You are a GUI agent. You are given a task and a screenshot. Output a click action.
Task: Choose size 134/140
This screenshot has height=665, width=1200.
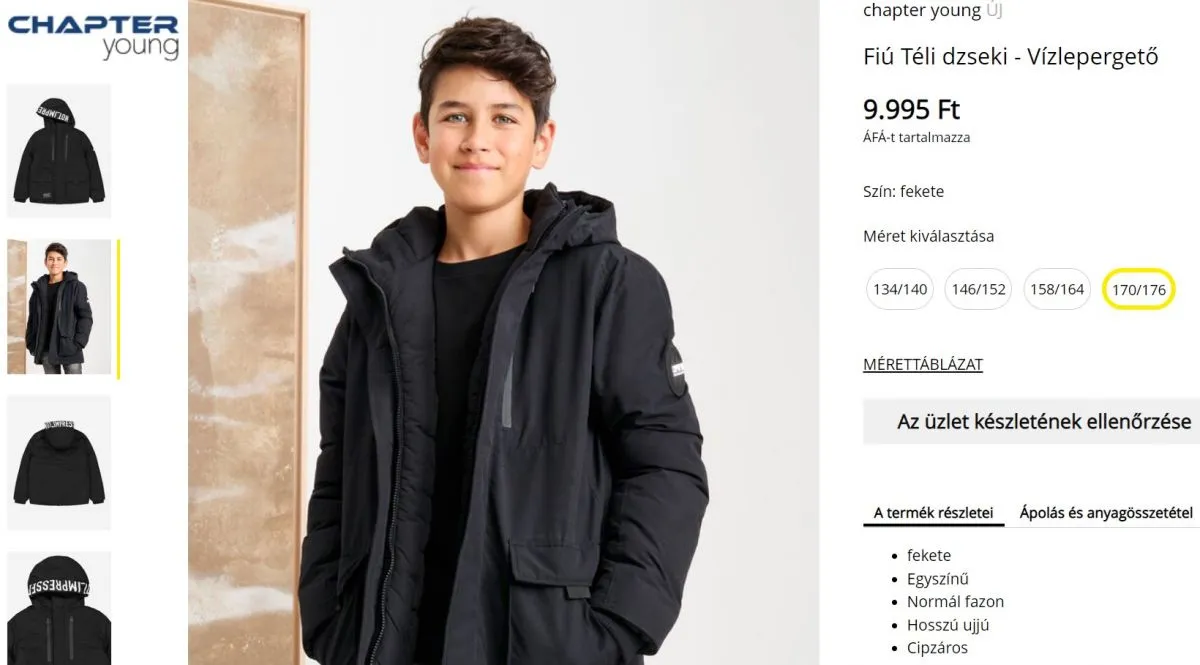pos(900,289)
